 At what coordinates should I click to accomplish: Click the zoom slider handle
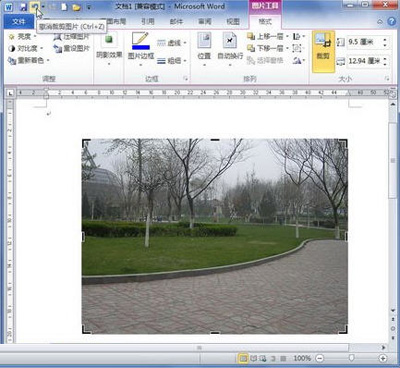[x=351, y=358]
